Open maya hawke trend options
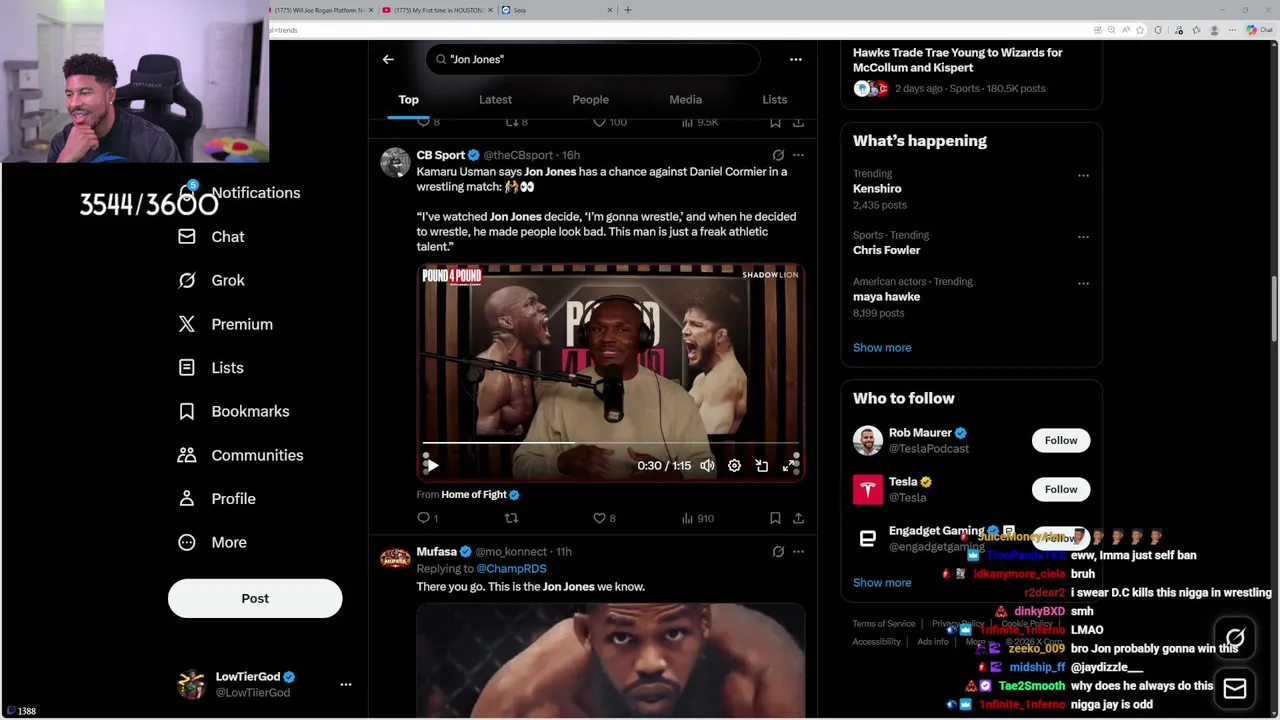 click(1083, 283)
